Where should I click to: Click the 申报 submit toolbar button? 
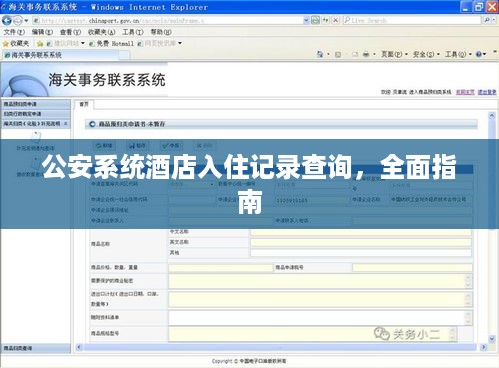click(170, 146)
